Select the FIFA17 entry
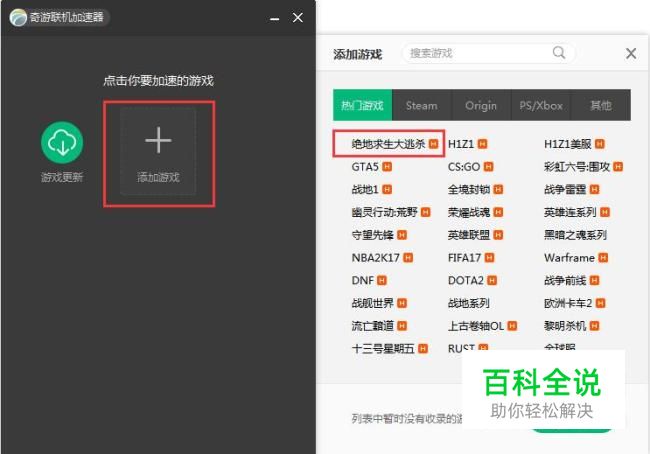Viewport: 650px width, 454px height. 465,258
